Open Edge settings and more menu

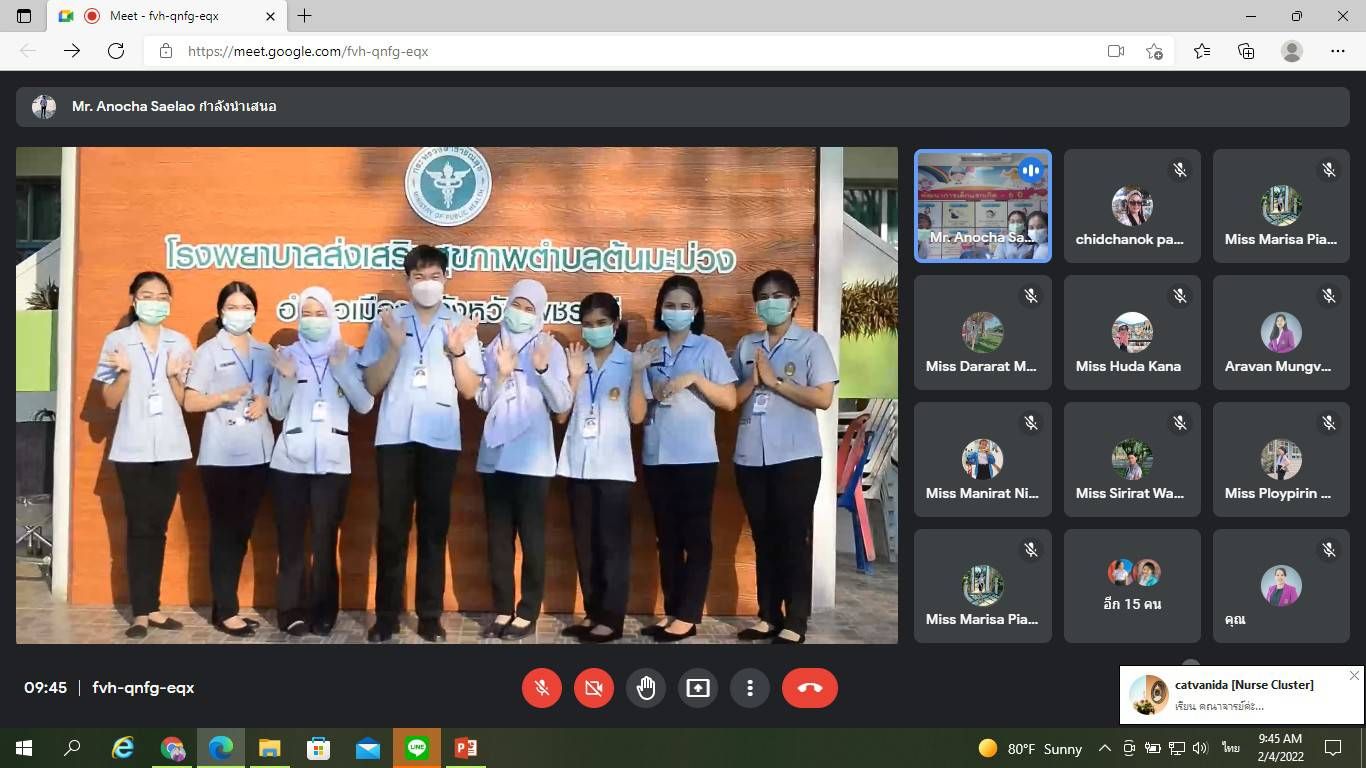coord(1338,51)
